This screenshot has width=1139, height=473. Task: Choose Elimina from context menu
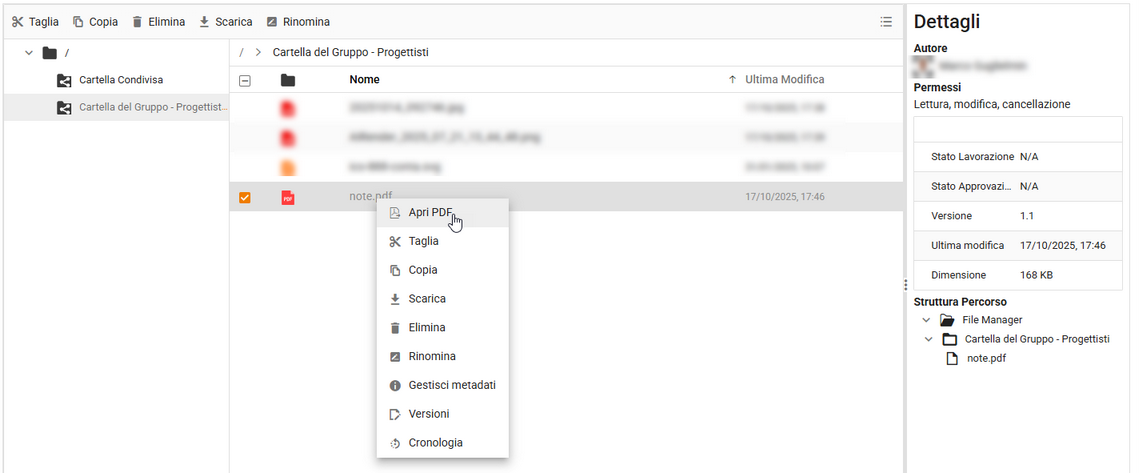click(442, 328)
